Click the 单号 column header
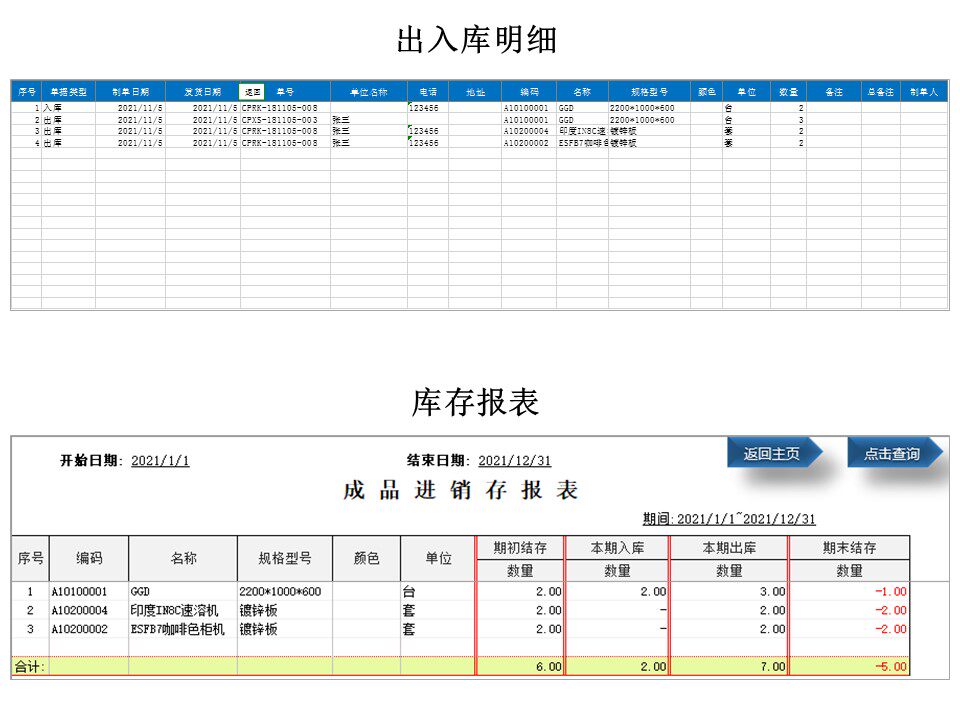 click(285, 92)
